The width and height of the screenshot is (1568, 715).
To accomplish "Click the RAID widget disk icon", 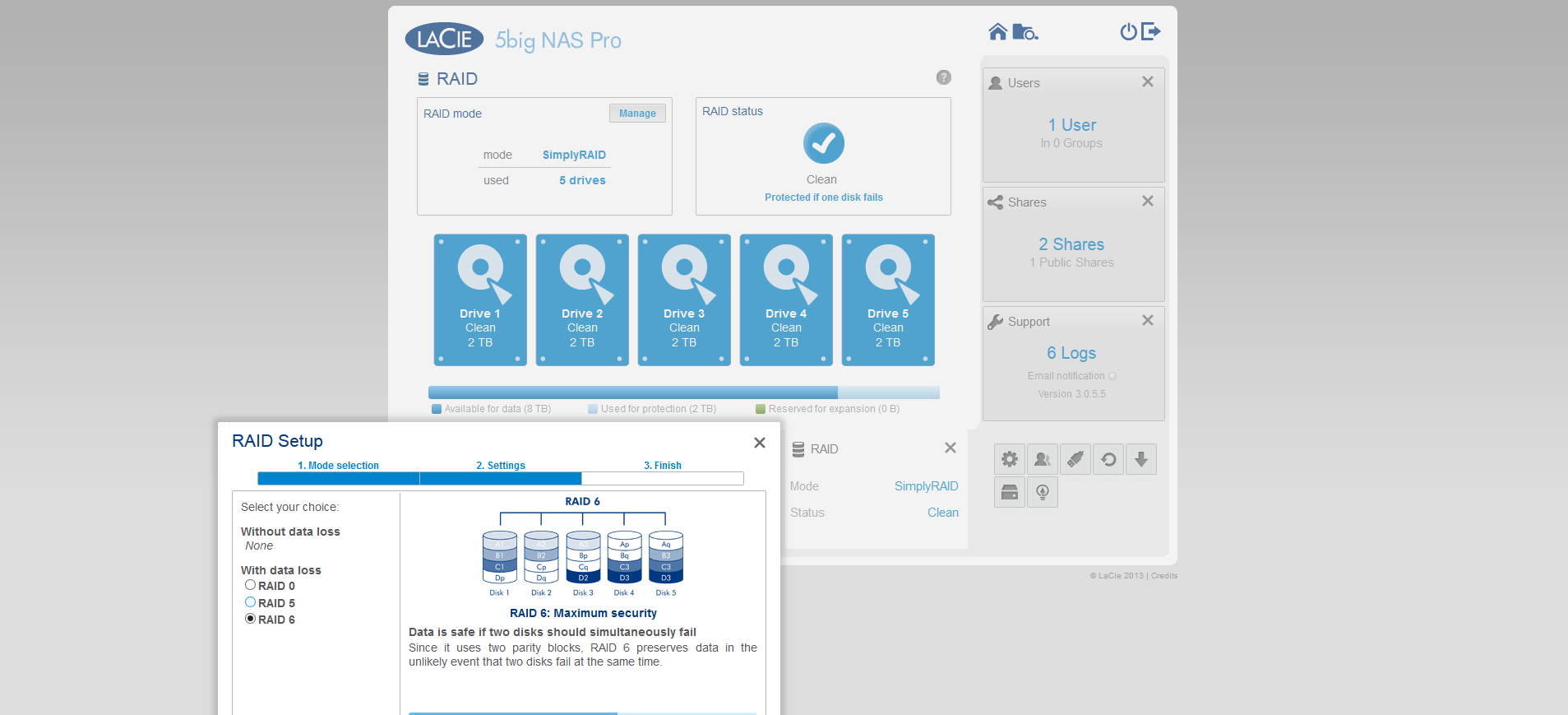I will (798, 449).
